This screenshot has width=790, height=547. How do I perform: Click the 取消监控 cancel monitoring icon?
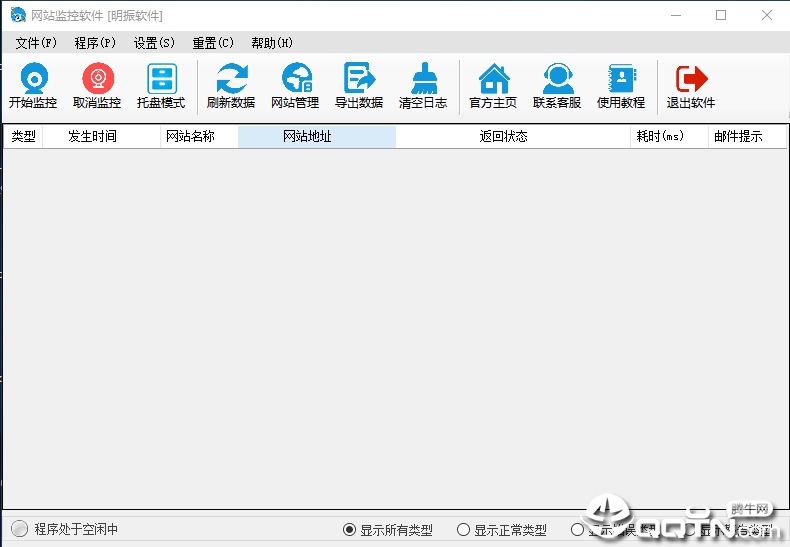point(97,86)
